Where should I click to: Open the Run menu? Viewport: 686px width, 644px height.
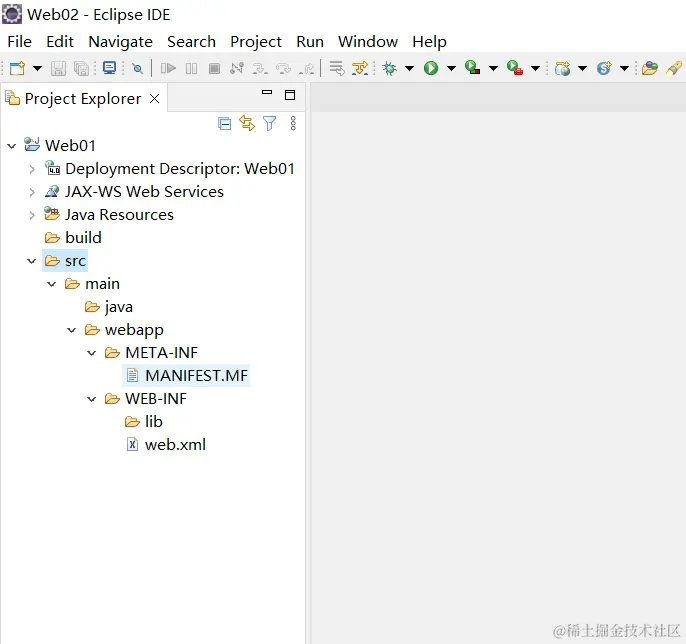tap(310, 42)
